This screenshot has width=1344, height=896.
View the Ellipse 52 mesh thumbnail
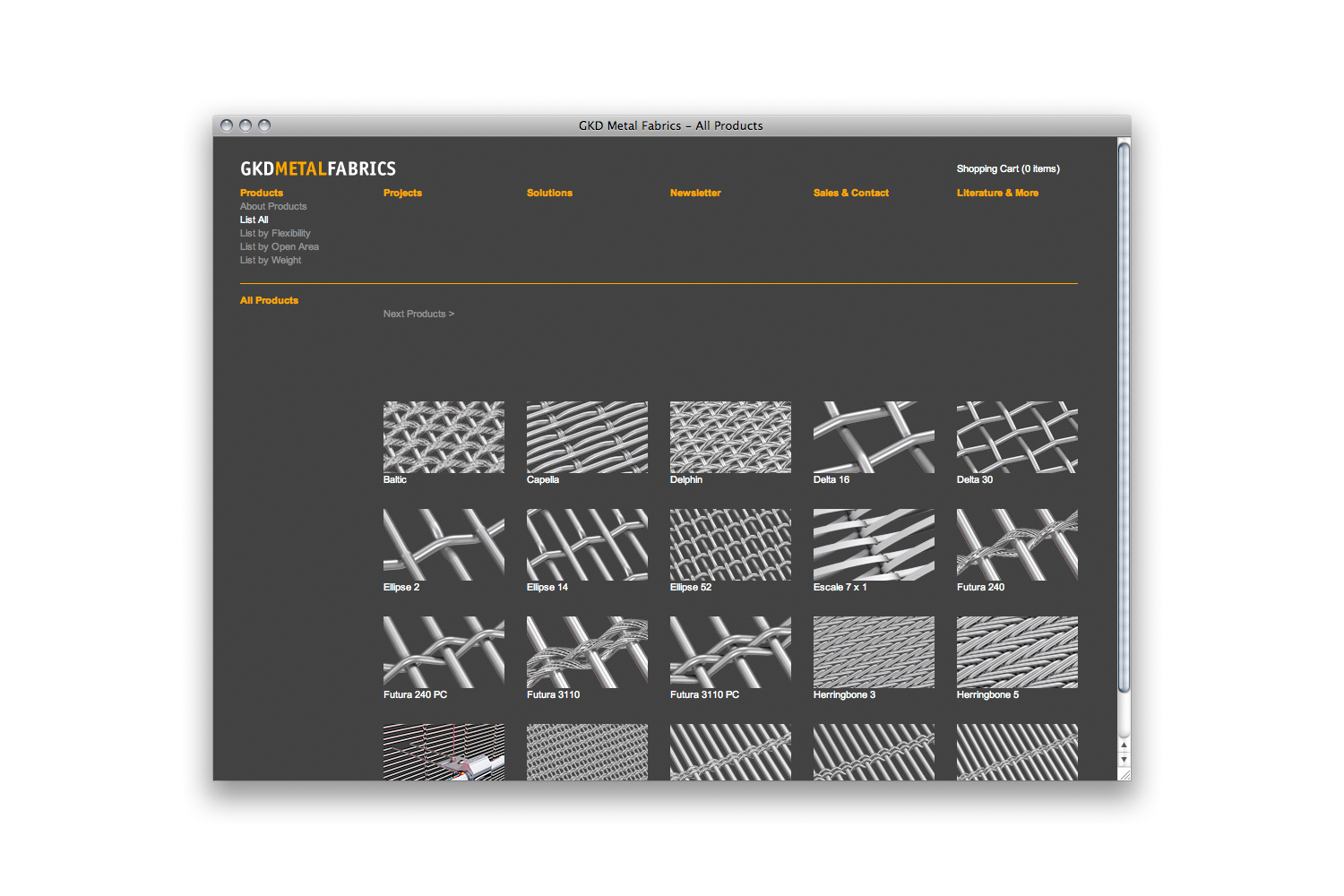(x=730, y=545)
